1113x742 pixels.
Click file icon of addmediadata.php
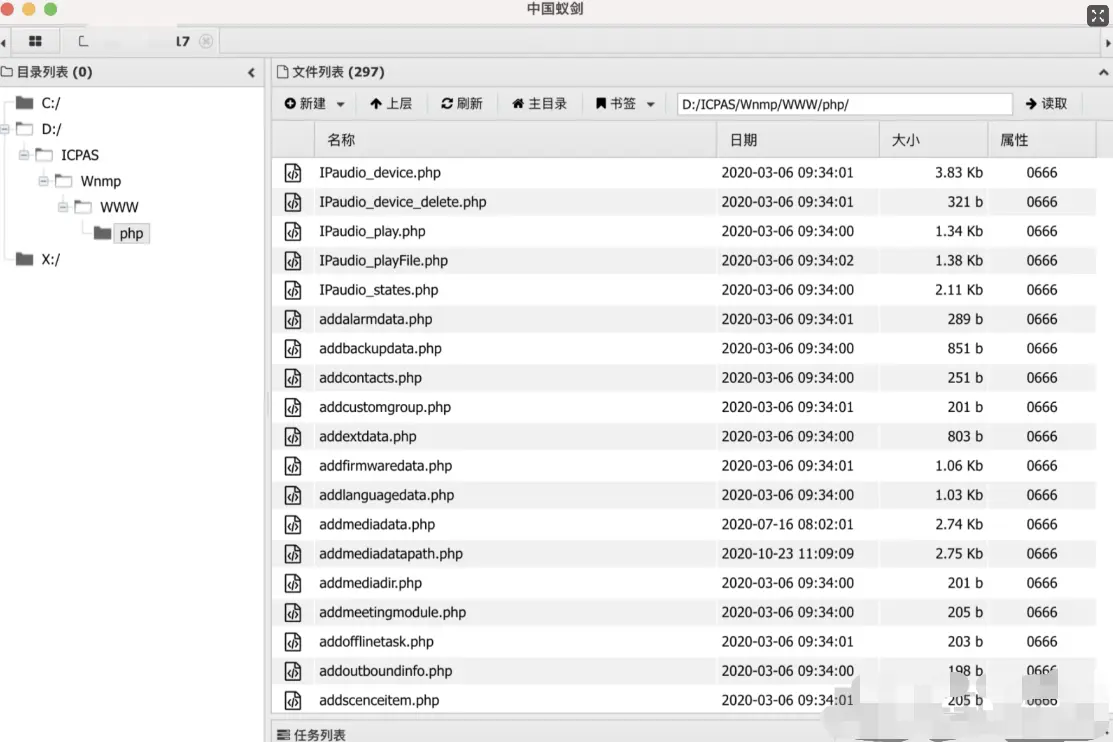pos(293,524)
